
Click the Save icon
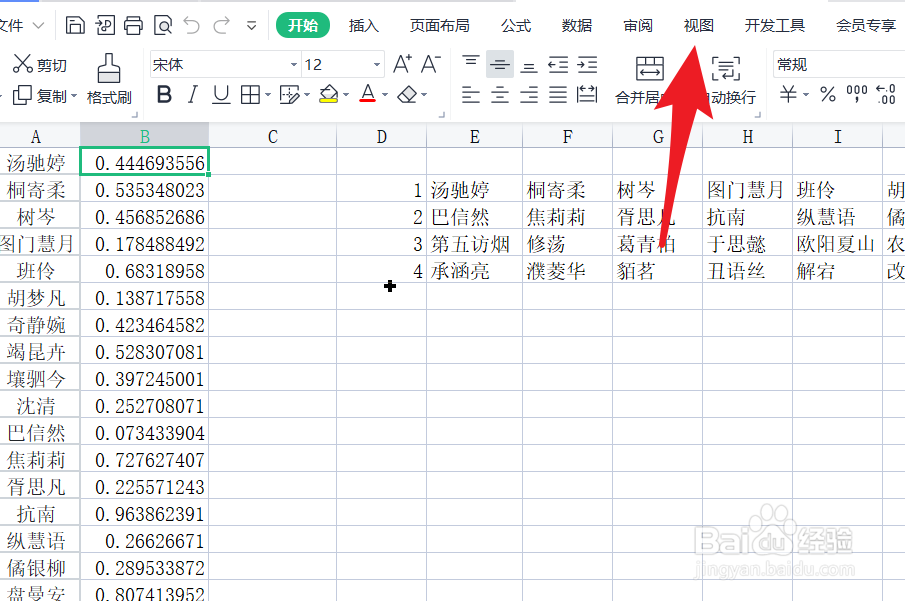tap(75, 25)
